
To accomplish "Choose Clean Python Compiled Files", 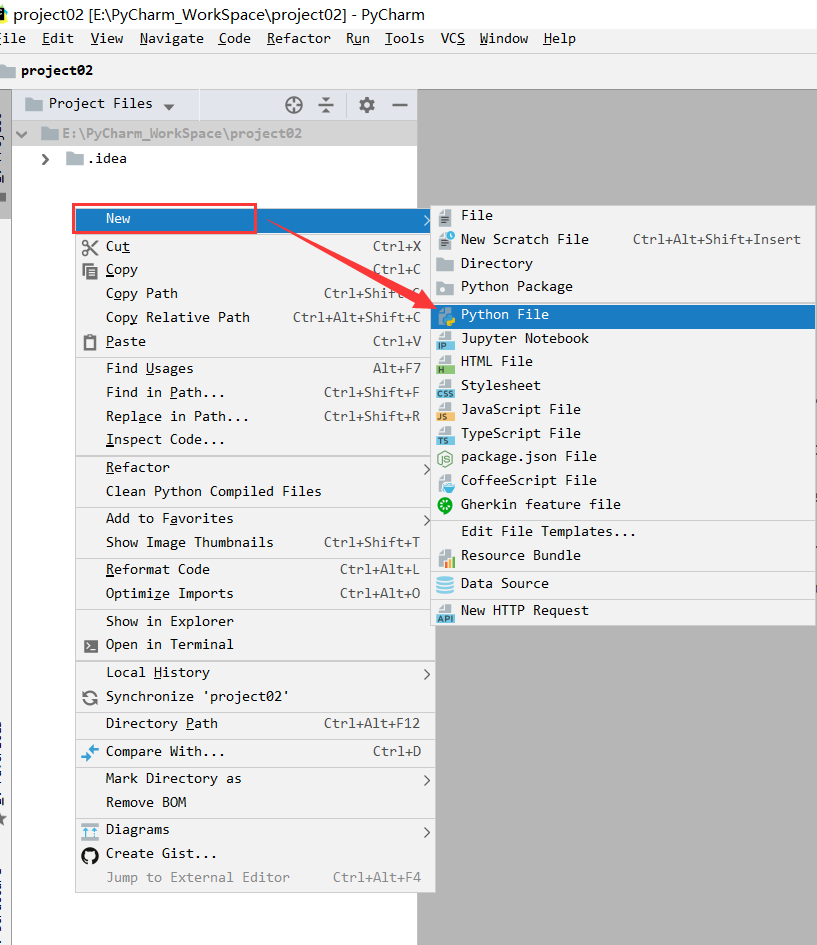I will coord(255,492).
